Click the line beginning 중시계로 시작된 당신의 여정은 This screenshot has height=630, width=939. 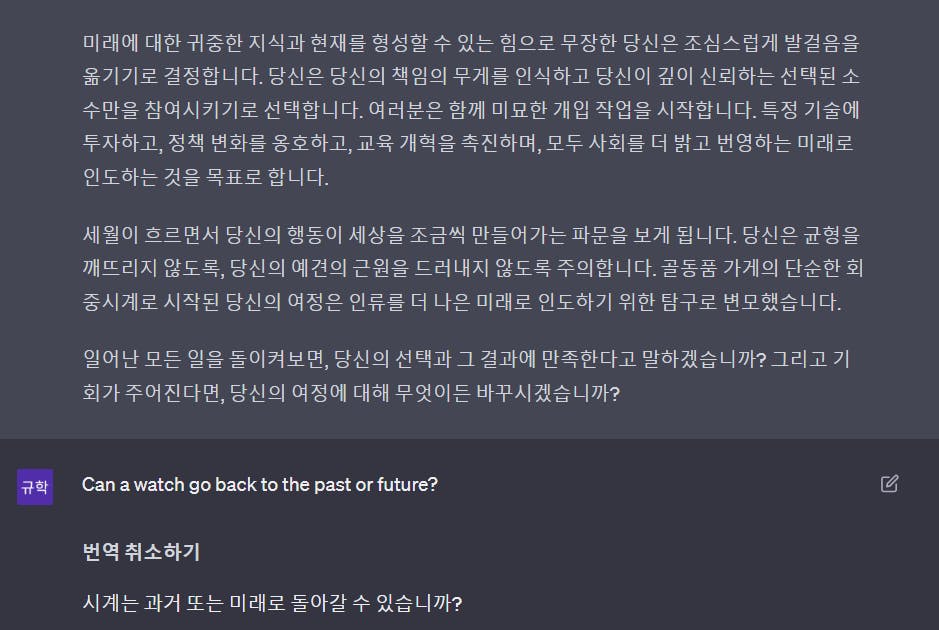[x=462, y=301]
